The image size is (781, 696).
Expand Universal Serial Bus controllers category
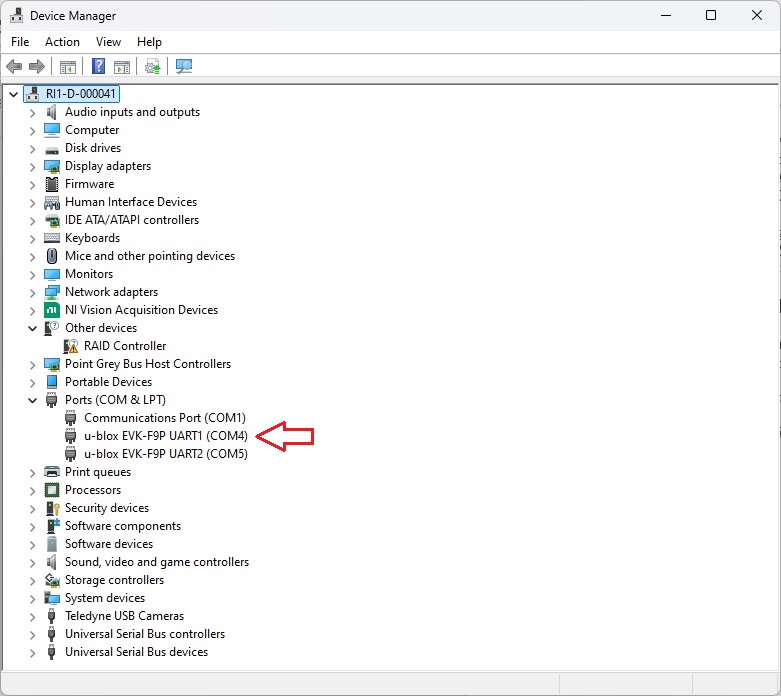click(32, 635)
